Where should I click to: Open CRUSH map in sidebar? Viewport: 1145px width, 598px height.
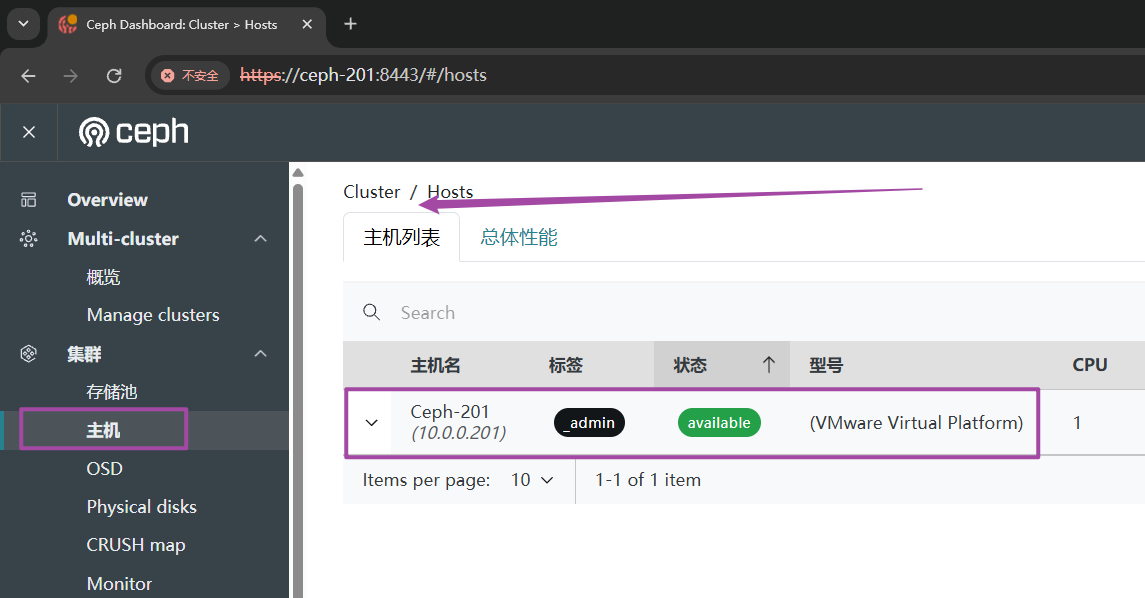pos(136,545)
